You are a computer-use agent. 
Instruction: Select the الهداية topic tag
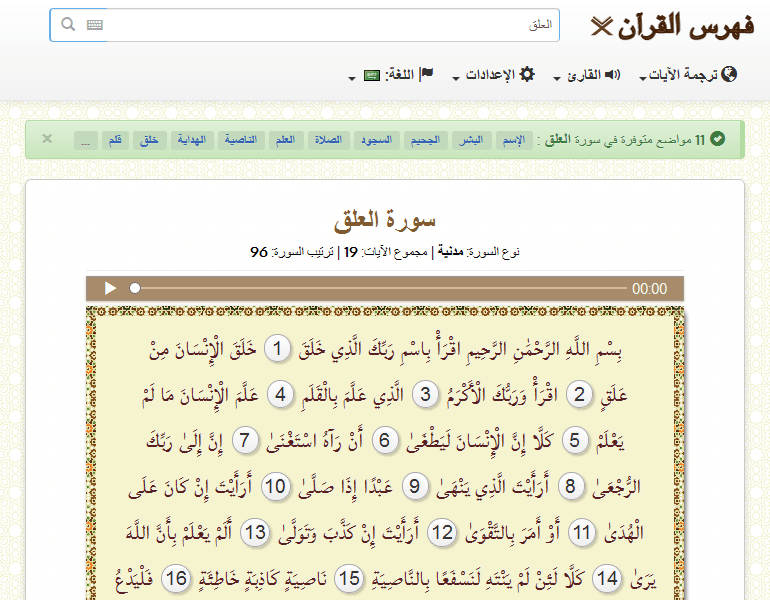pos(192,140)
